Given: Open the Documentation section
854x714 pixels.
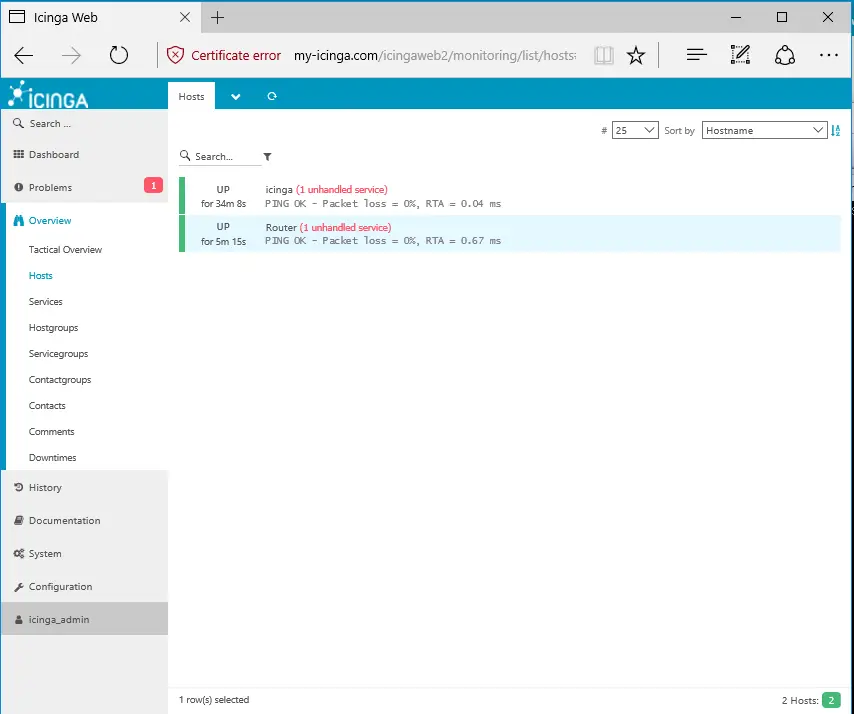Looking at the screenshot, I should pyautogui.click(x=63, y=520).
